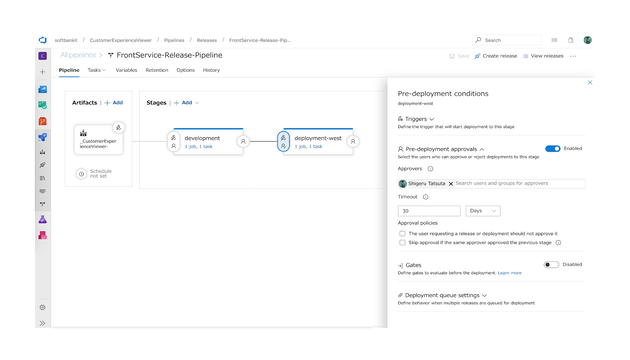Click the View releases button
The width and height of the screenshot is (630, 360).
543,56
